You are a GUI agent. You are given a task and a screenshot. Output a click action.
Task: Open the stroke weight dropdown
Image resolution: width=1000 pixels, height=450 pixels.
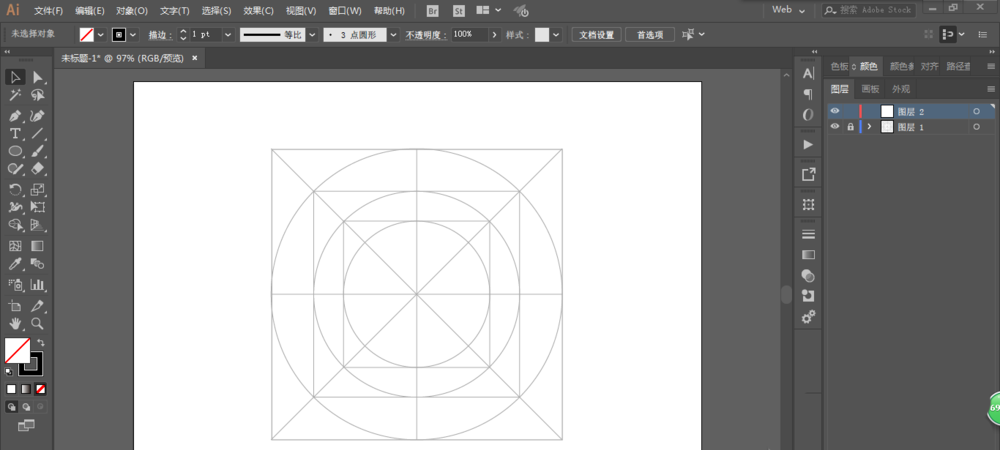tap(227, 34)
